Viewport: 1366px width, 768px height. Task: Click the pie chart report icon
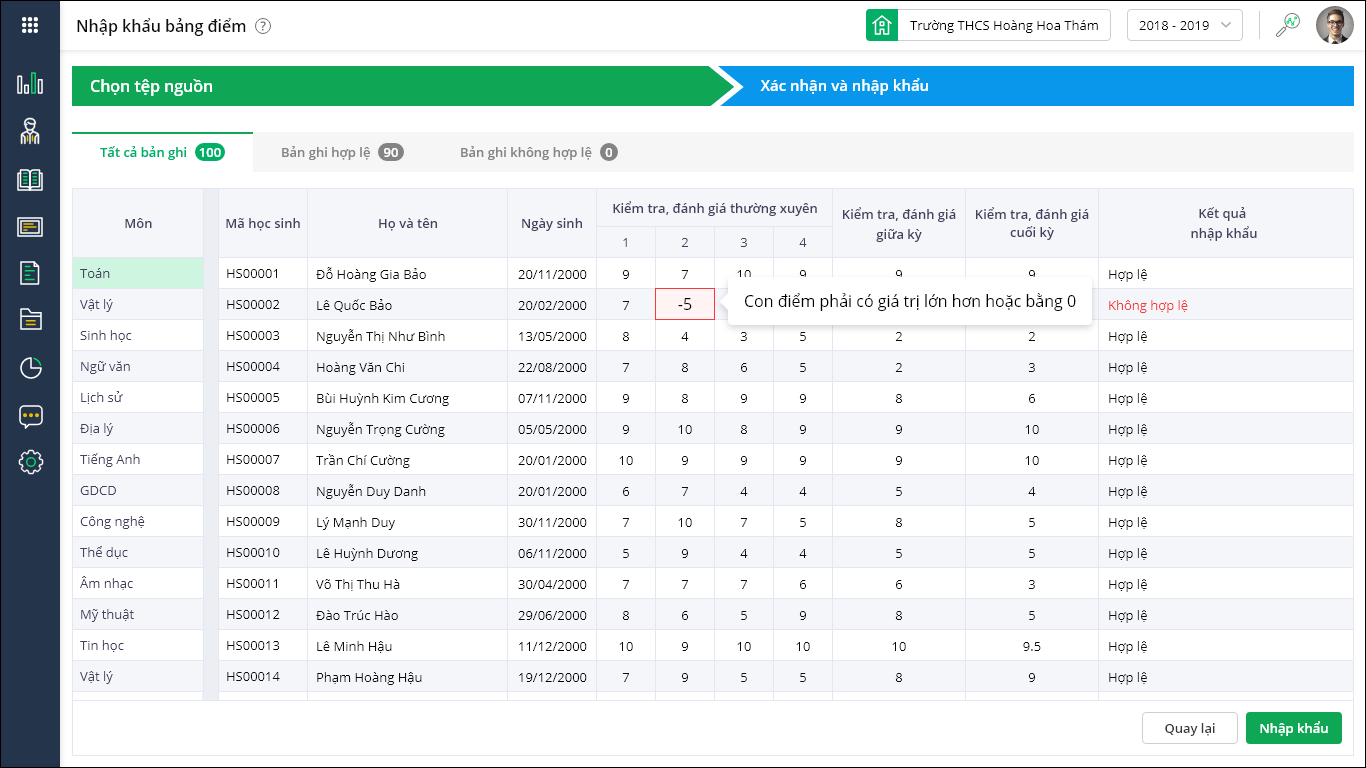(x=30, y=368)
